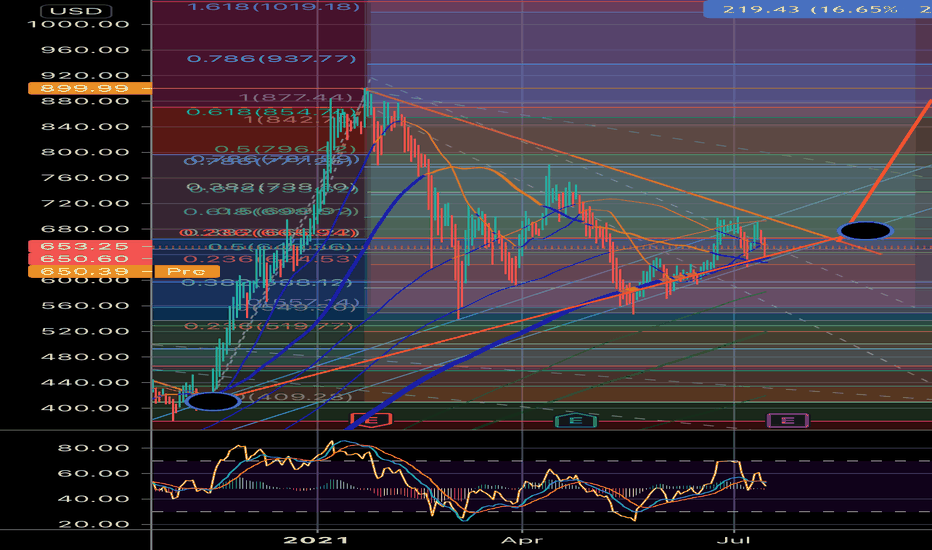
Task: Select the green earnings E marker
Action: pos(575,420)
